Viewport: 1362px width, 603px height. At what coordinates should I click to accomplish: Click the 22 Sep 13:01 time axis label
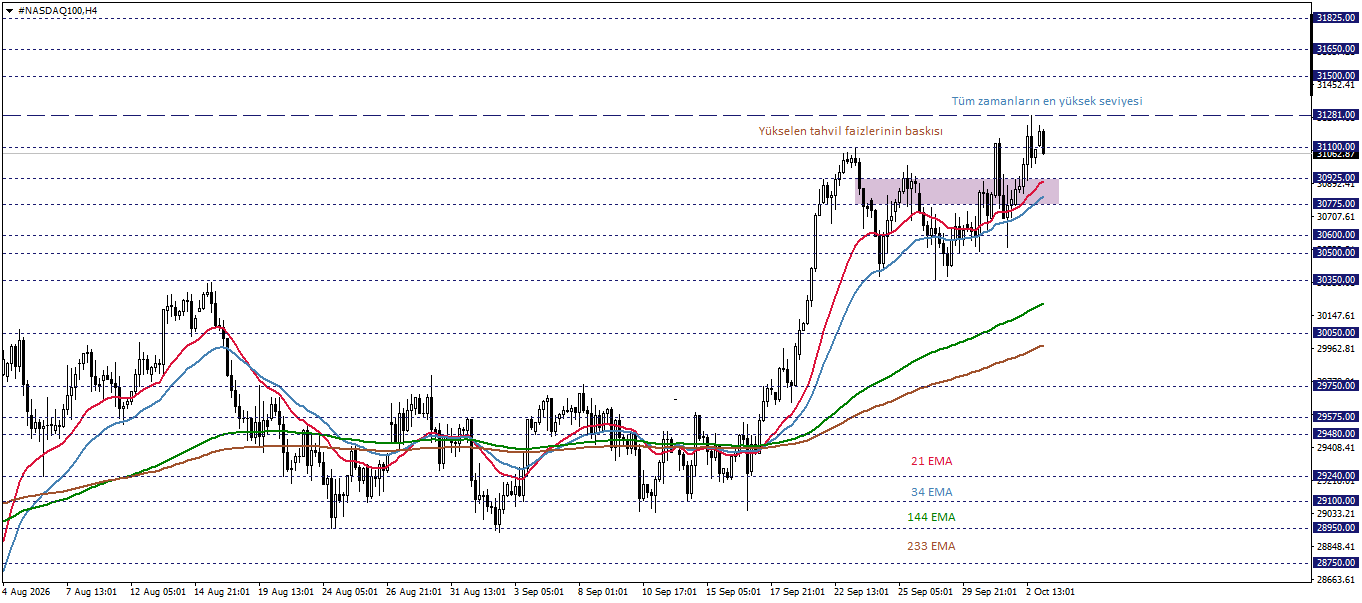tap(862, 592)
